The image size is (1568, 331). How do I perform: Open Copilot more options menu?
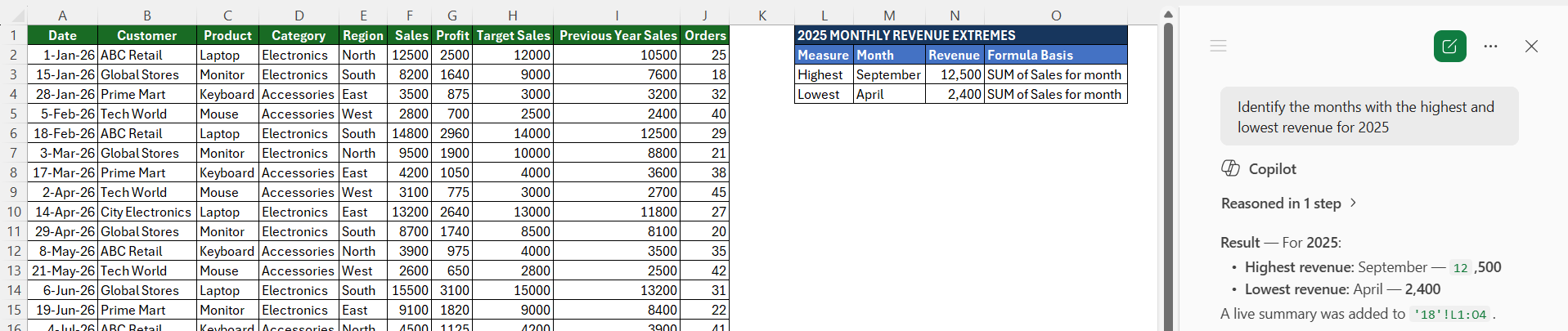click(1490, 47)
